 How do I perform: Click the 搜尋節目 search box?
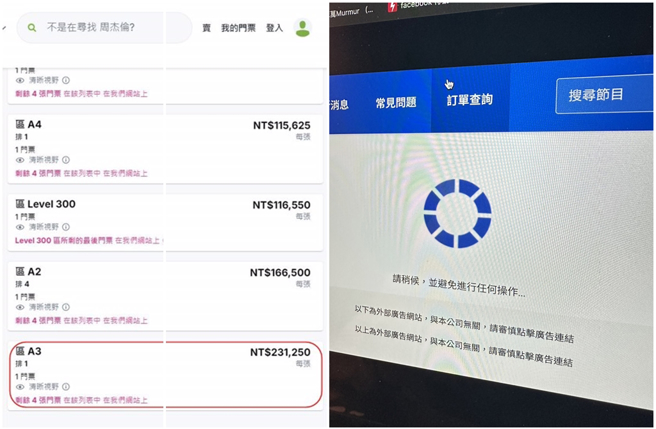pyautogui.click(x=604, y=94)
